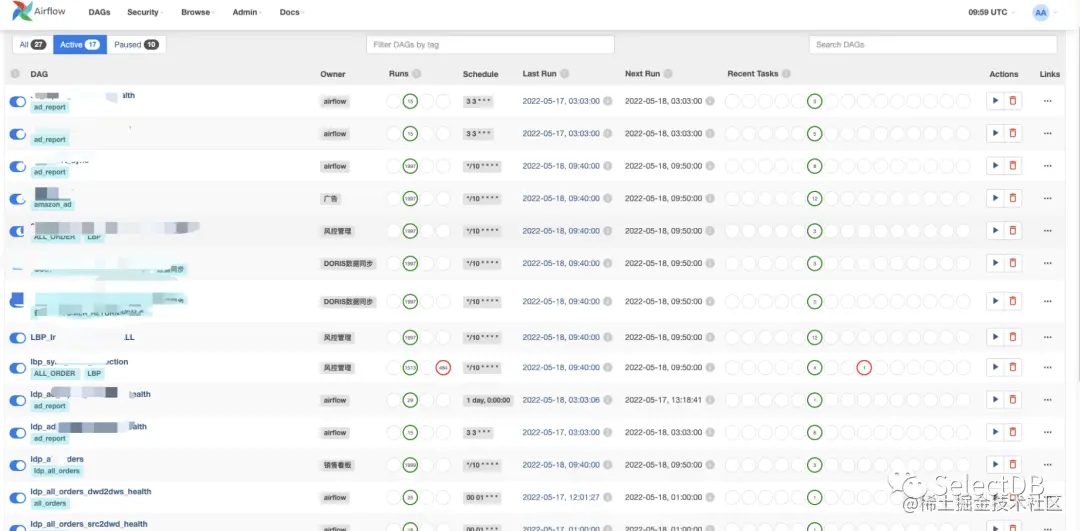Trigger the lbp_sy DAG with 484 failed runs
This screenshot has height=531, width=1080.
[x=995, y=368]
